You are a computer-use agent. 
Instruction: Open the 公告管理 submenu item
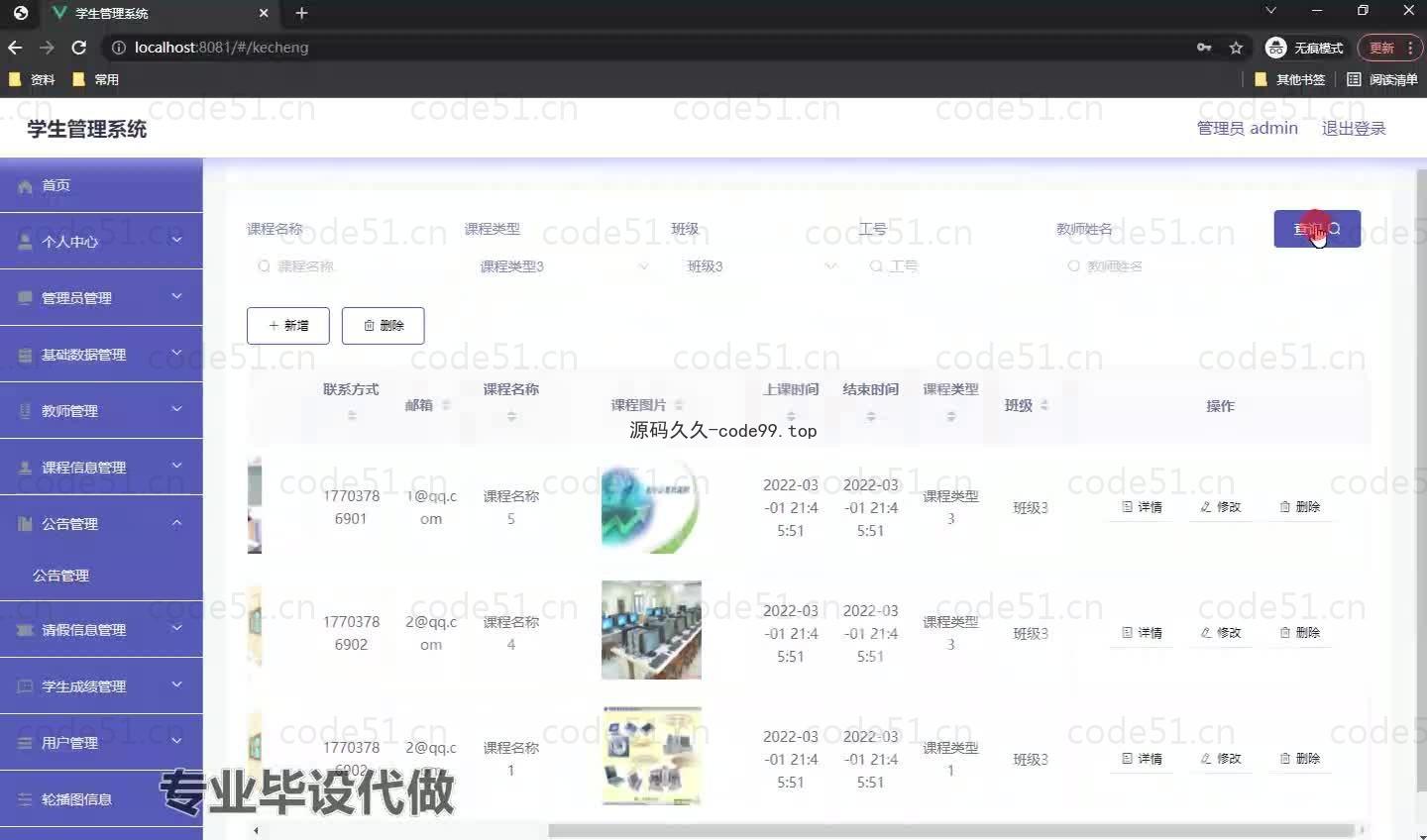[101, 576]
